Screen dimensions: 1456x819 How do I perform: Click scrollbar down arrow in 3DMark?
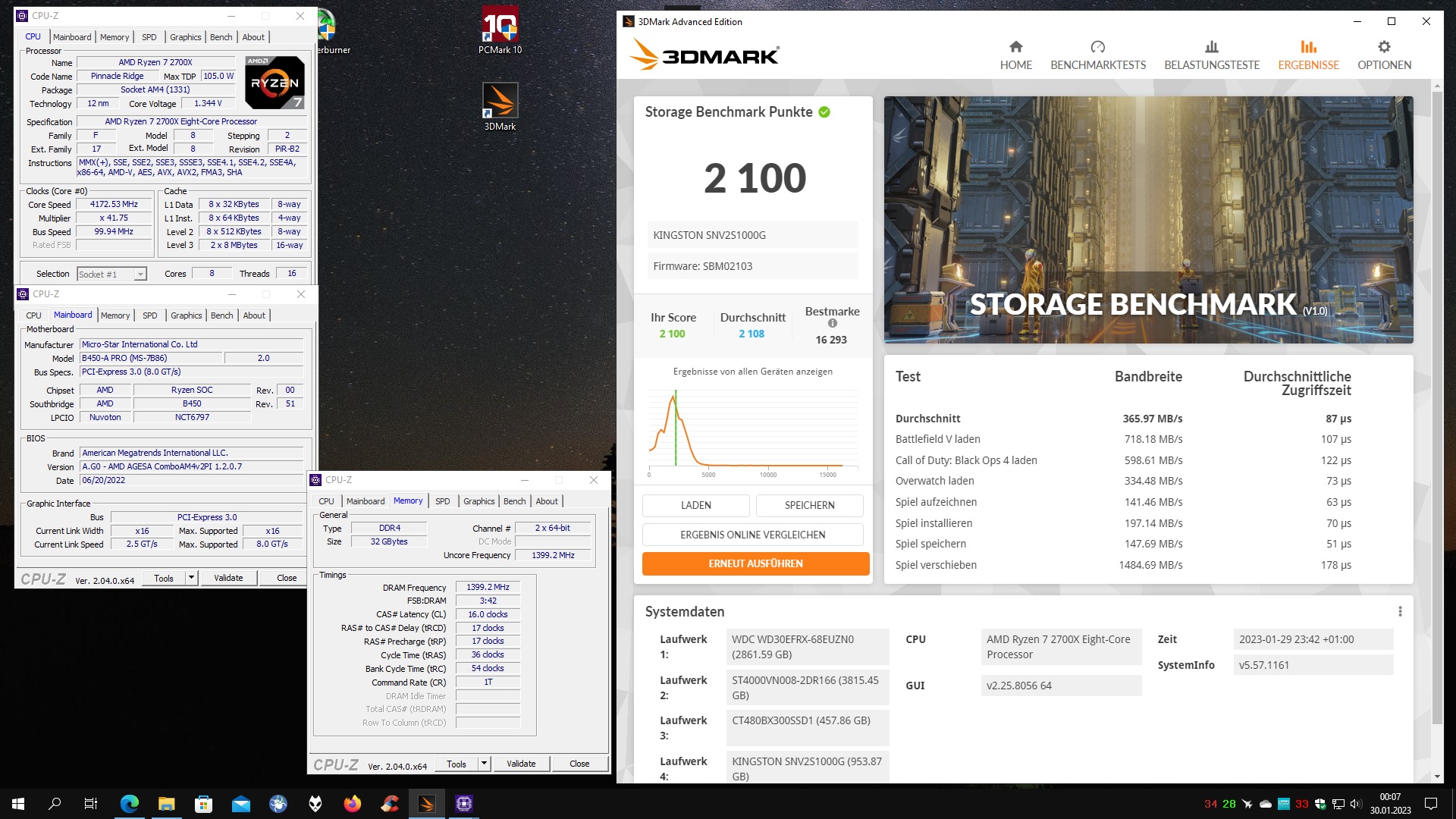pyautogui.click(x=1437, y=777)
